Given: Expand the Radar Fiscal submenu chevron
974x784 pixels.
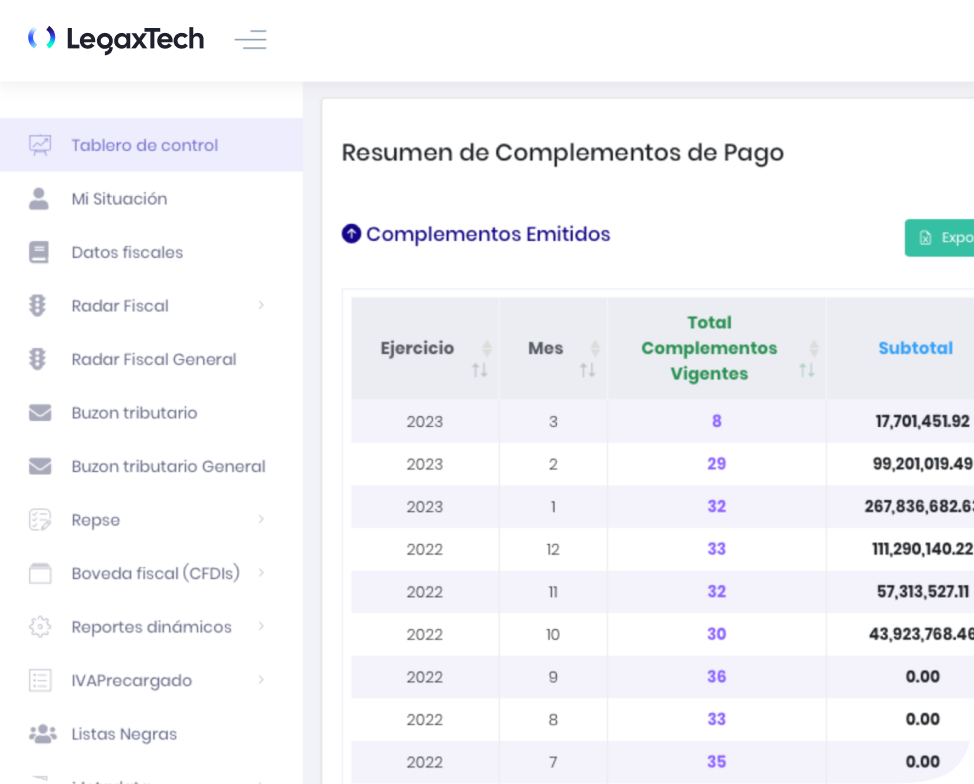Looking at the screenshot, I should pos(261,305).
